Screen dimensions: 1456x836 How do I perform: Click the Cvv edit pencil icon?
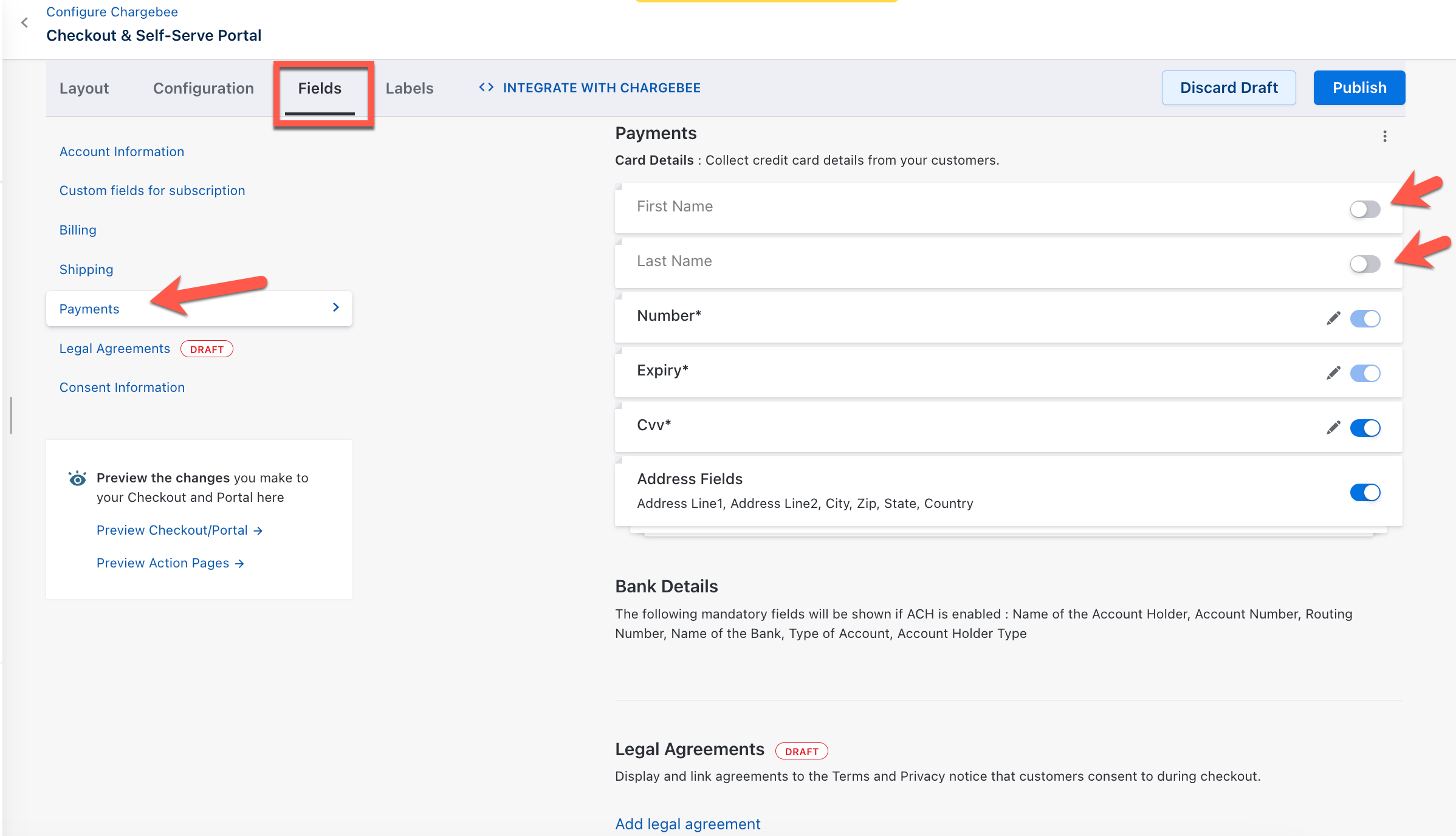1333,428
